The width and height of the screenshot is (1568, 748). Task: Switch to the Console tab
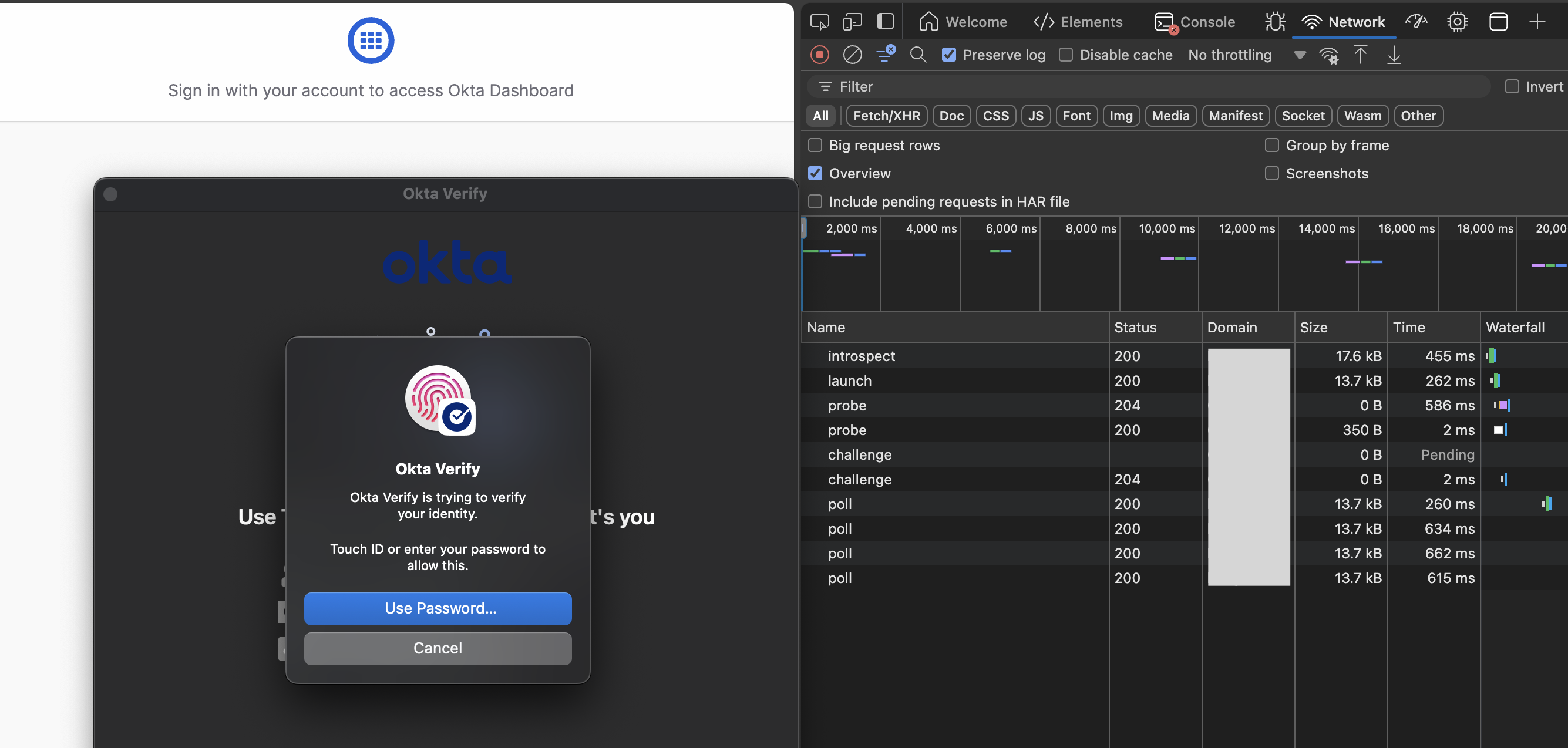coord(1195,22)
